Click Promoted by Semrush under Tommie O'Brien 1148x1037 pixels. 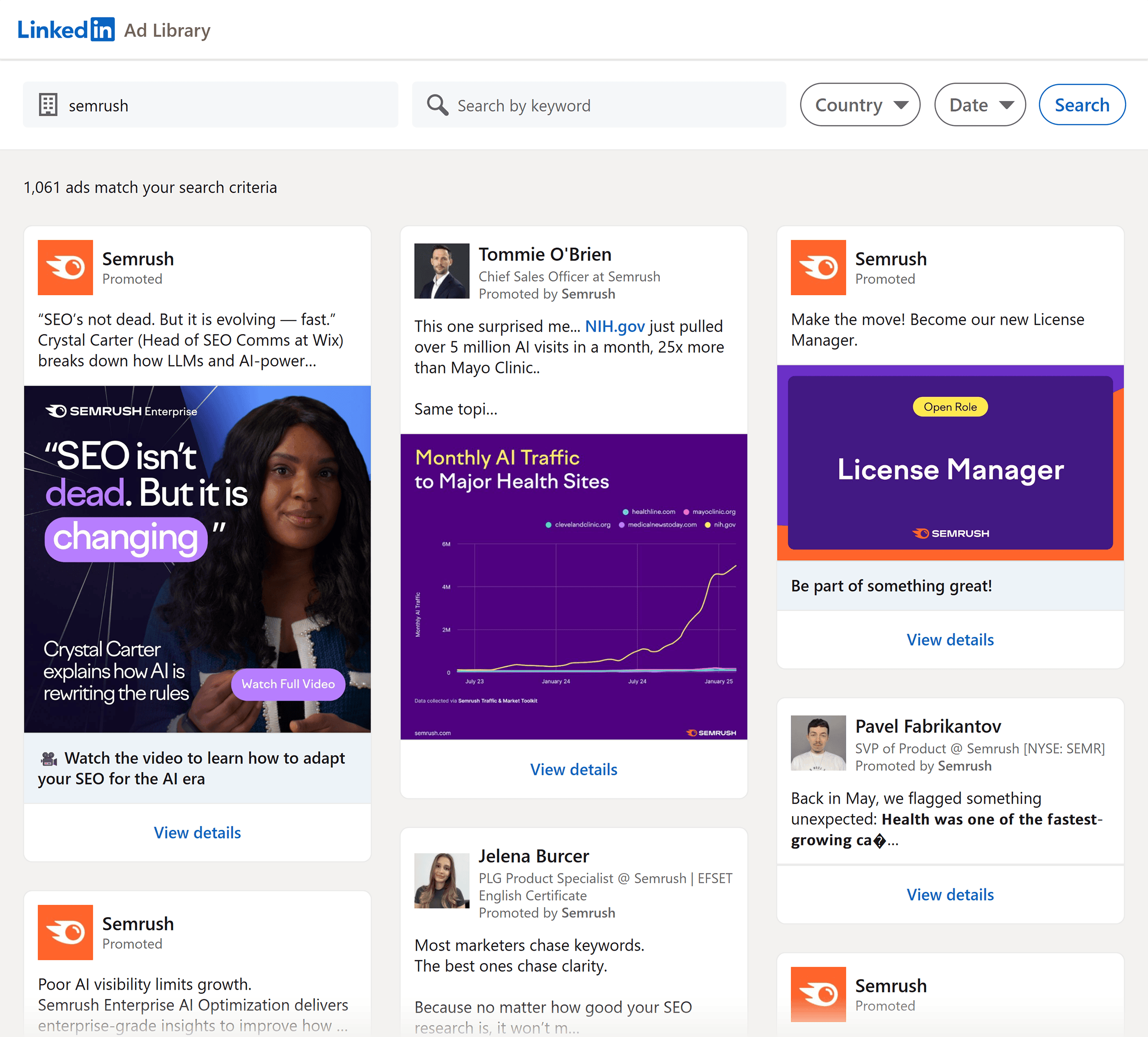[x=546, y=294]
